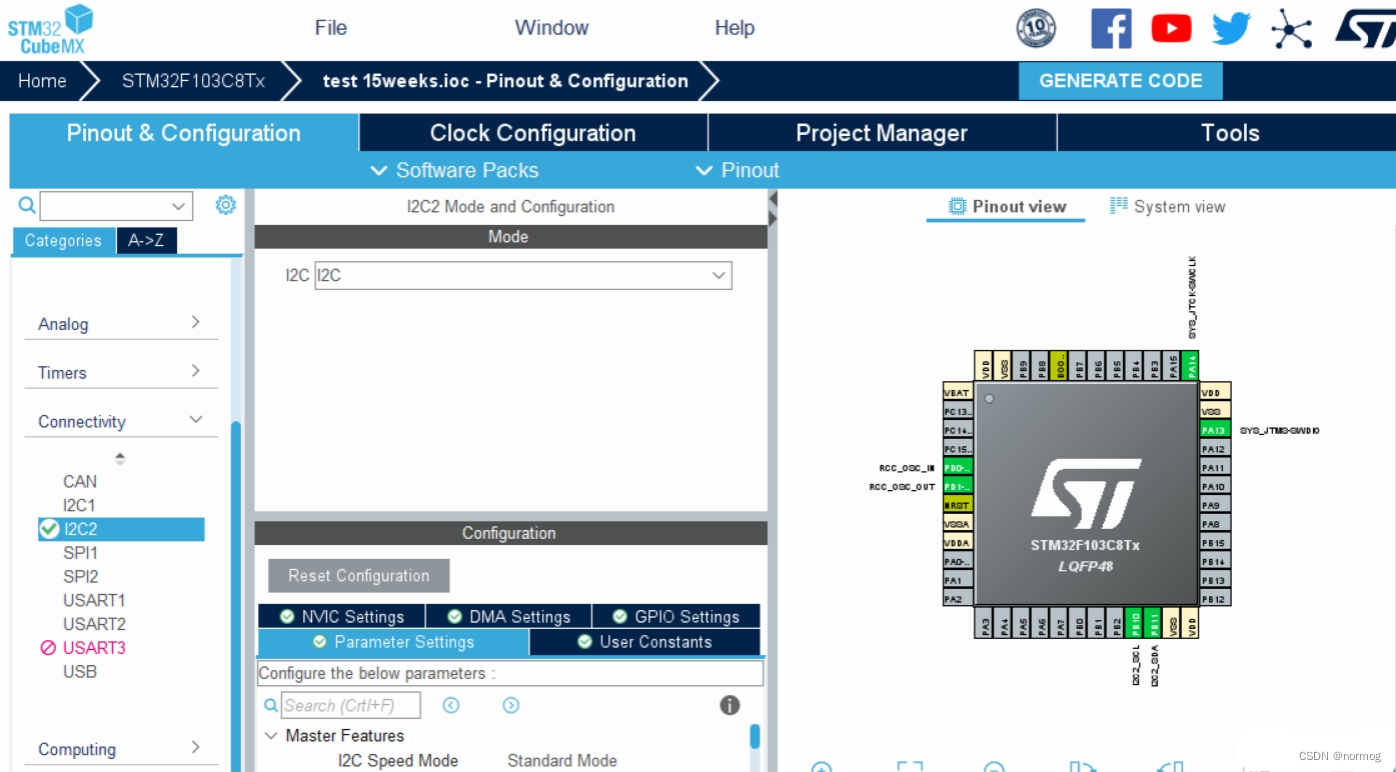Click the warning icon beside USART3
The image size is (1396, 772).
click(48, 648)
